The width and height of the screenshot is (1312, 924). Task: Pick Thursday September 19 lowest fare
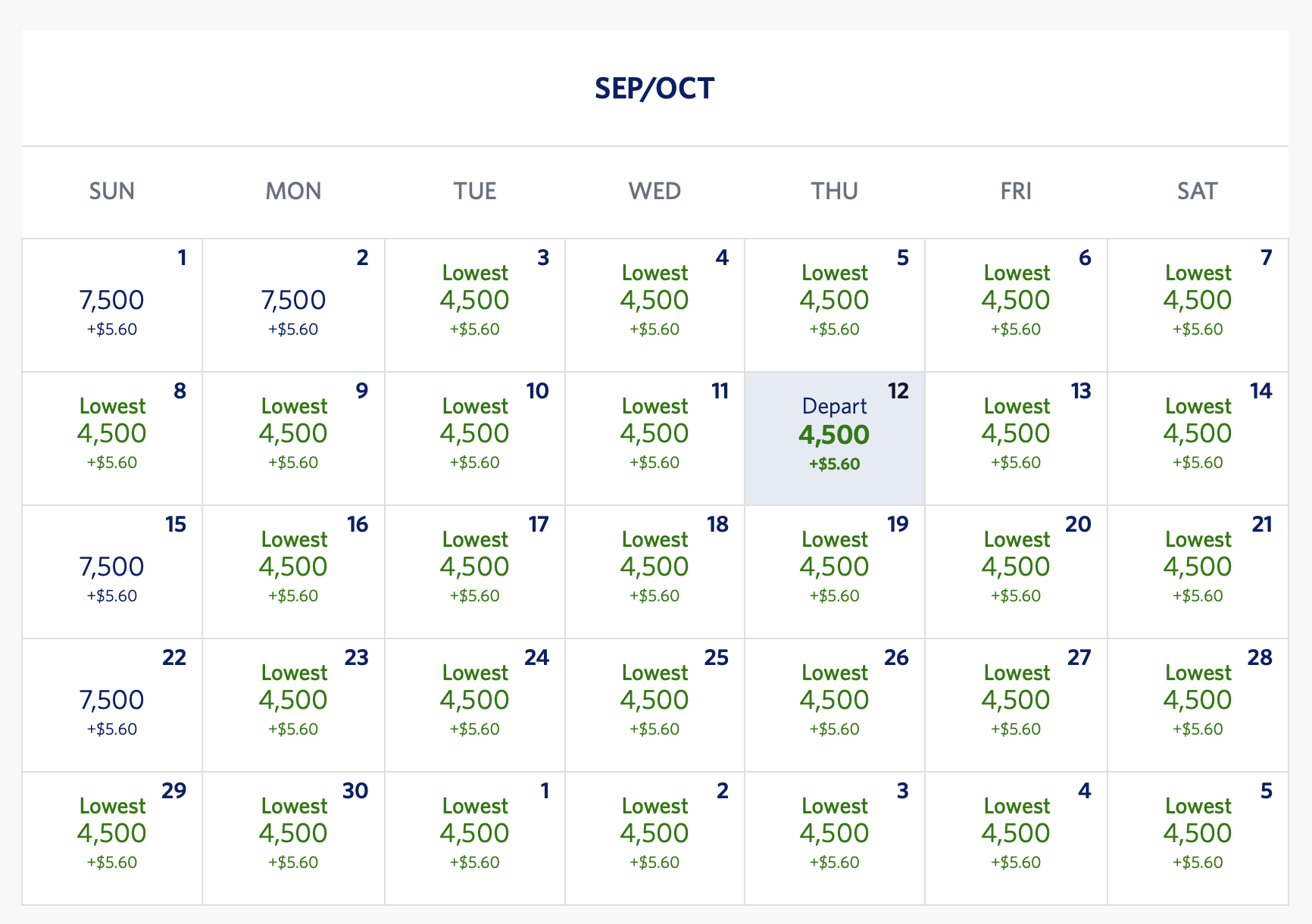835,572
